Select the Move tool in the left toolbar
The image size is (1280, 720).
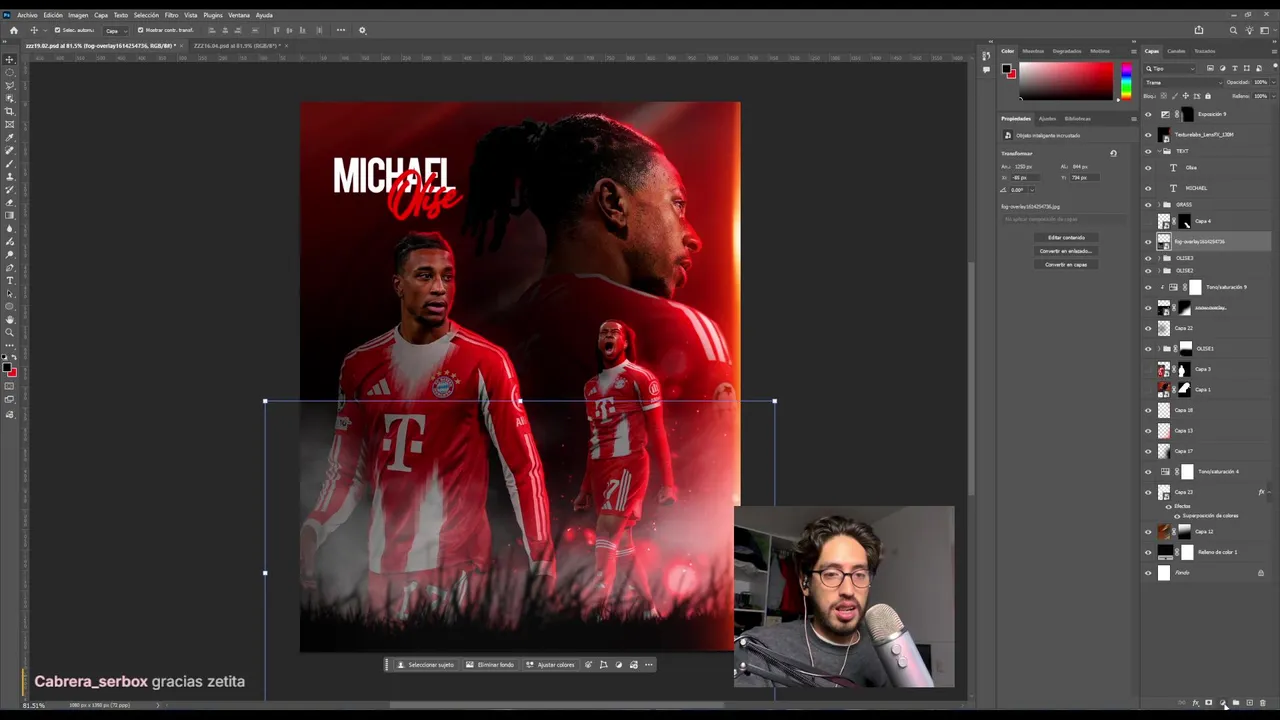10,60
